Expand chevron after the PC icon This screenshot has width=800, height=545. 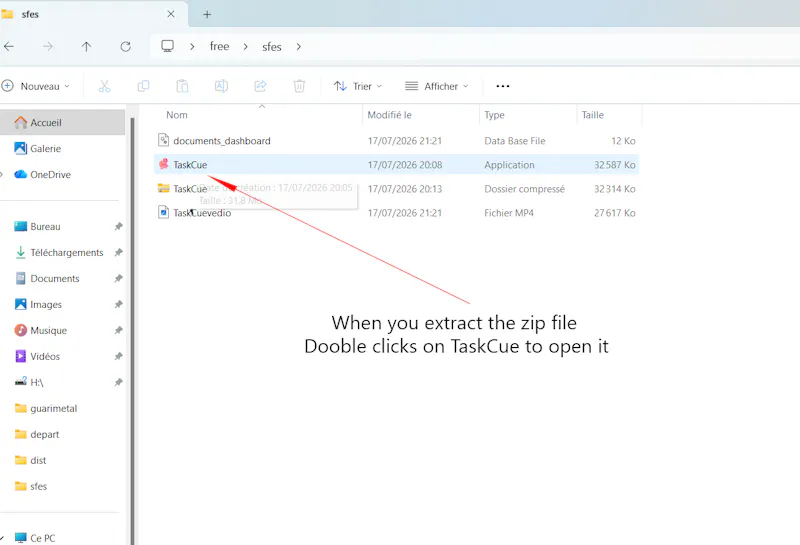coord(192,46)
